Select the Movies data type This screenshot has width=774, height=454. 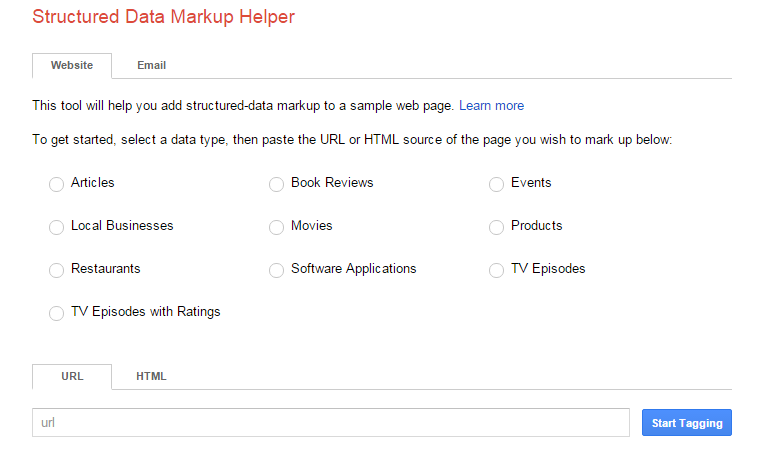(x=276, y=228)
